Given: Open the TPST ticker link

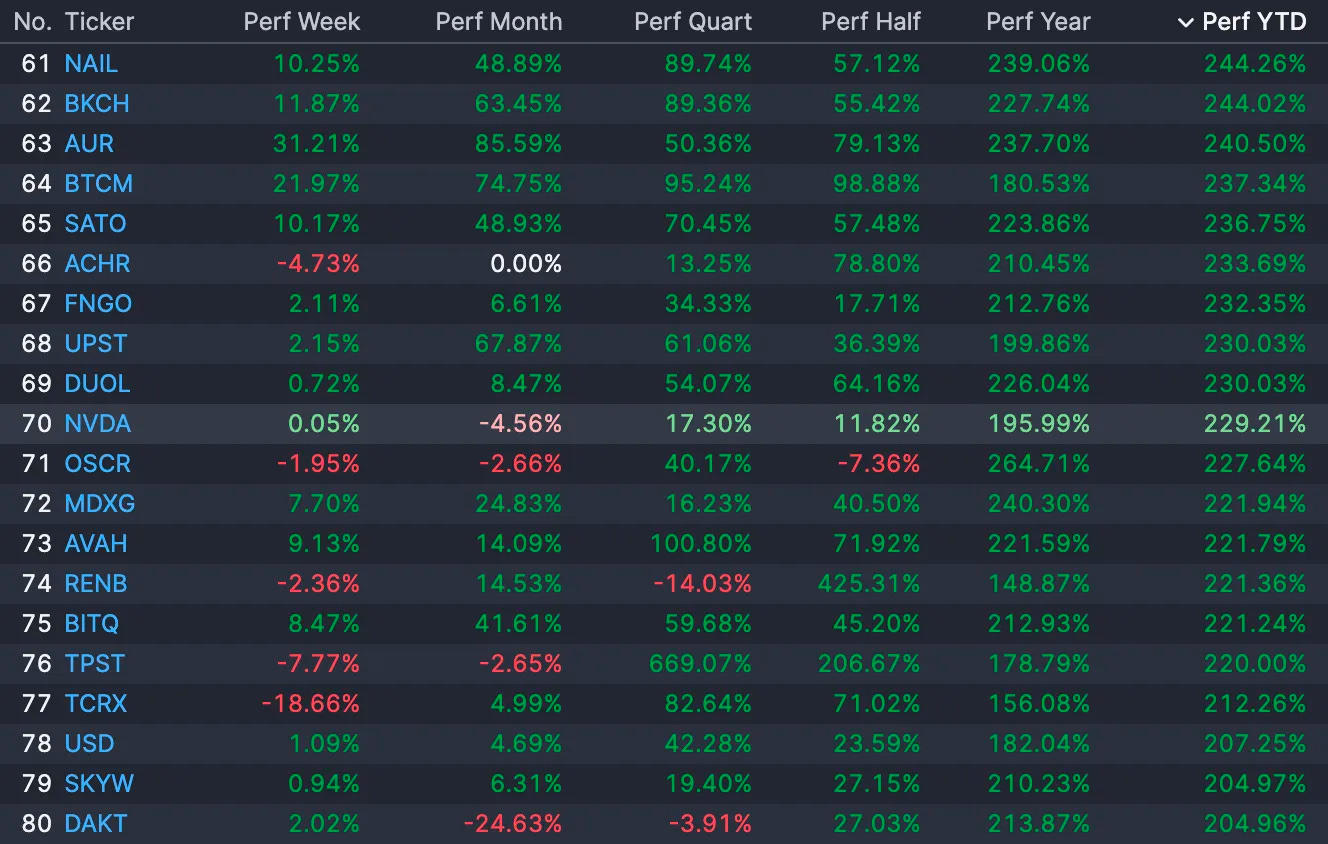Looking at the screenshot, I should click(95, 664).
